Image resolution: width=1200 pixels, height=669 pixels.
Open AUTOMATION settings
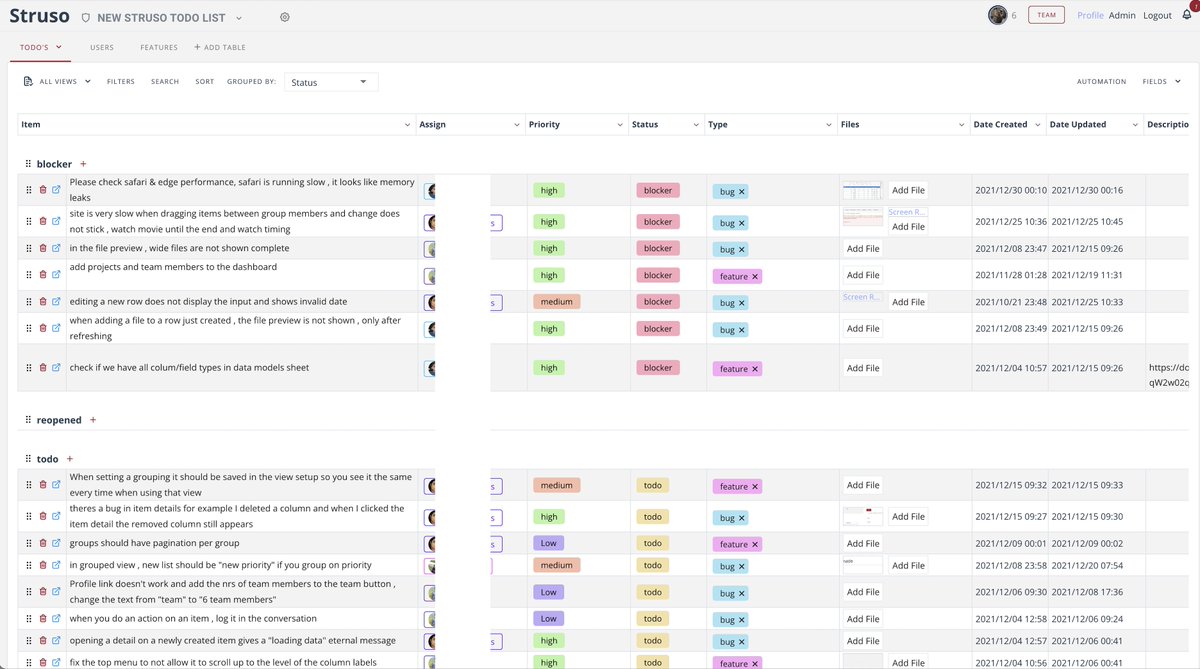point(1101,81)
